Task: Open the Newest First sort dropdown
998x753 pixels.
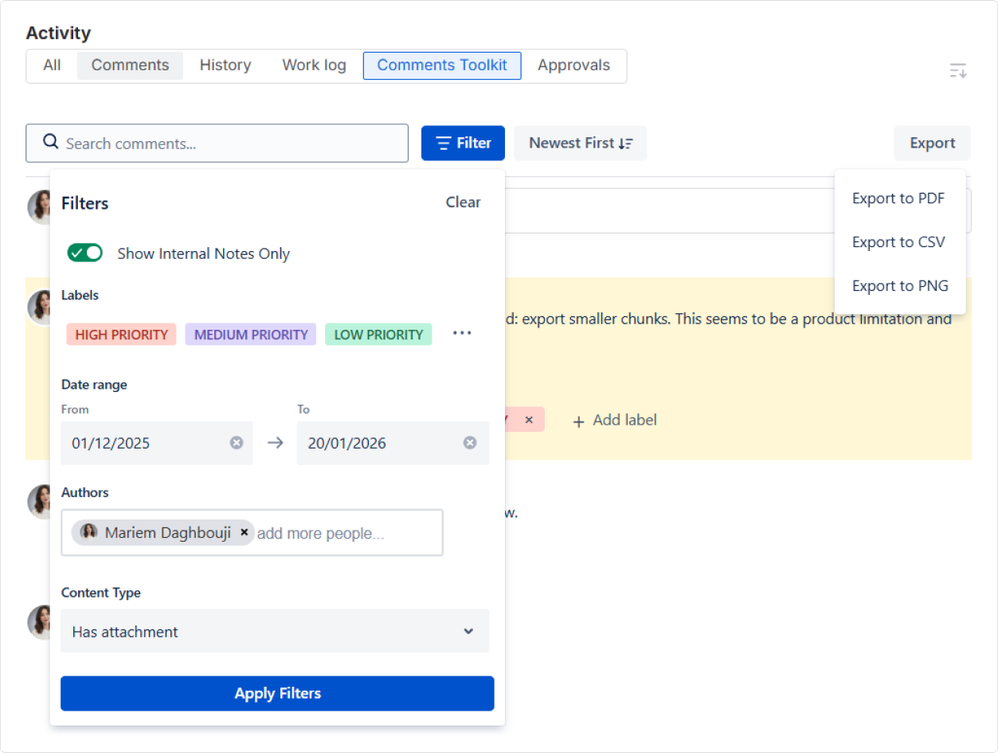Action: 580,143
